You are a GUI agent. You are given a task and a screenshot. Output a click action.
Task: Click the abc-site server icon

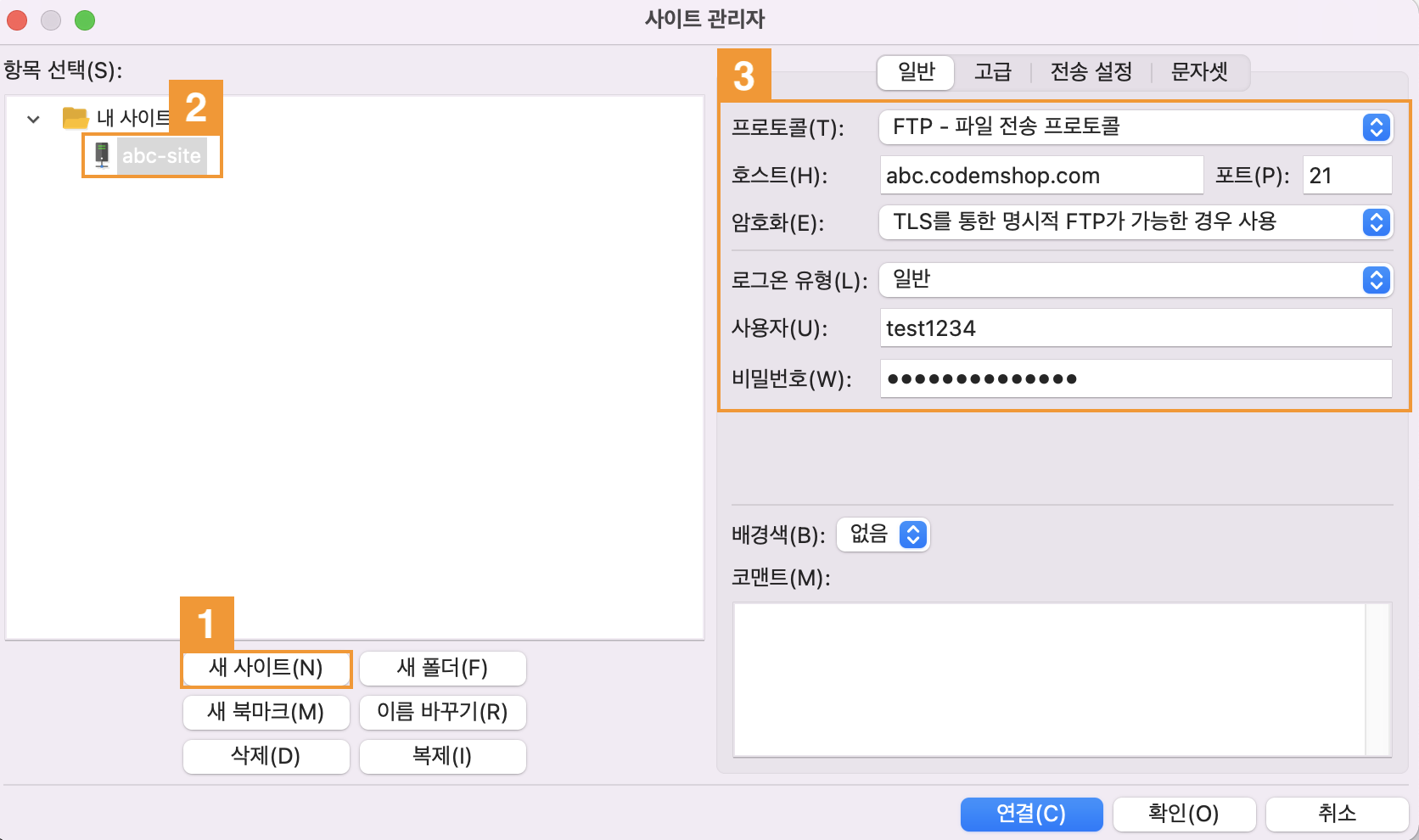102,155
